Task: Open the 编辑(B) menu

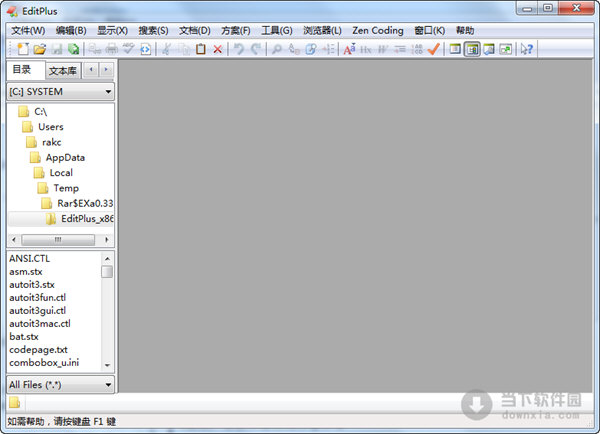Action: pos(71,31)
